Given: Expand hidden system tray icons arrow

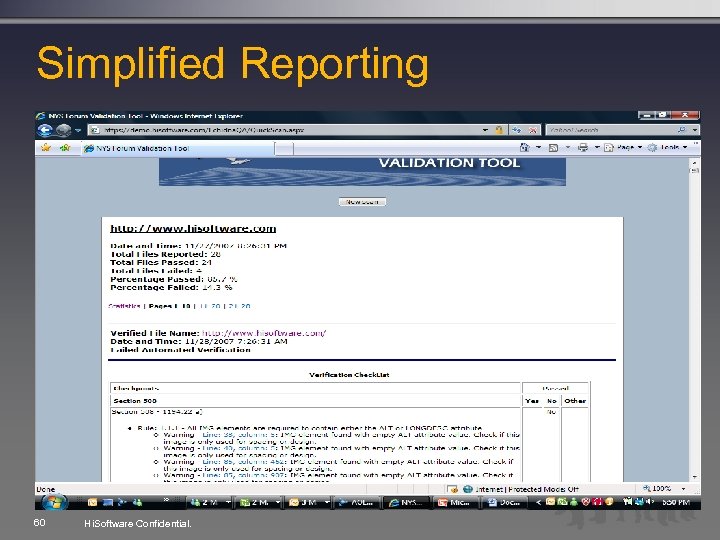Looking at the screenshot, I should 538,502.
